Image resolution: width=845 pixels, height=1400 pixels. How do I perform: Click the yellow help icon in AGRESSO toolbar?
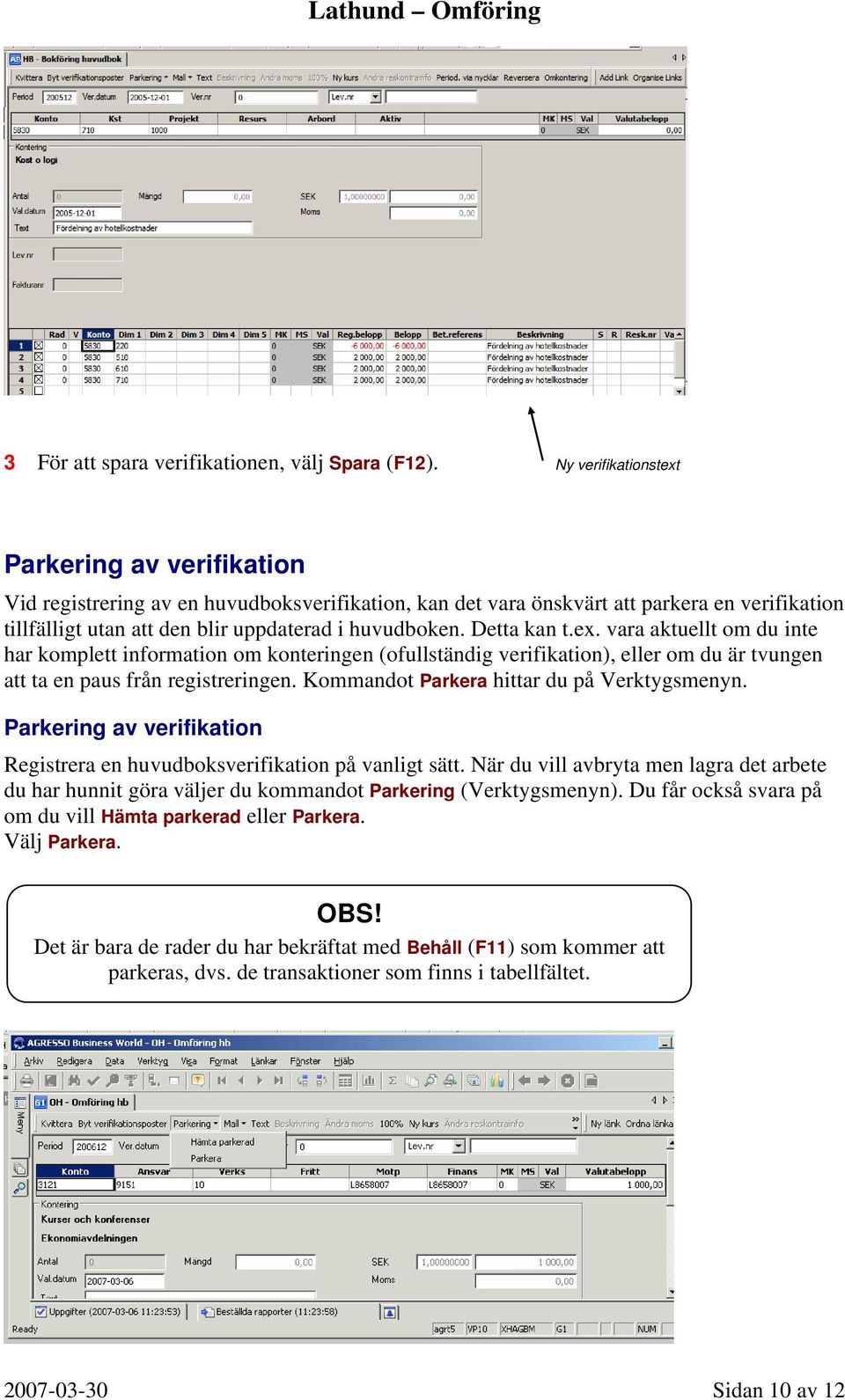(x=198, y=1081)
